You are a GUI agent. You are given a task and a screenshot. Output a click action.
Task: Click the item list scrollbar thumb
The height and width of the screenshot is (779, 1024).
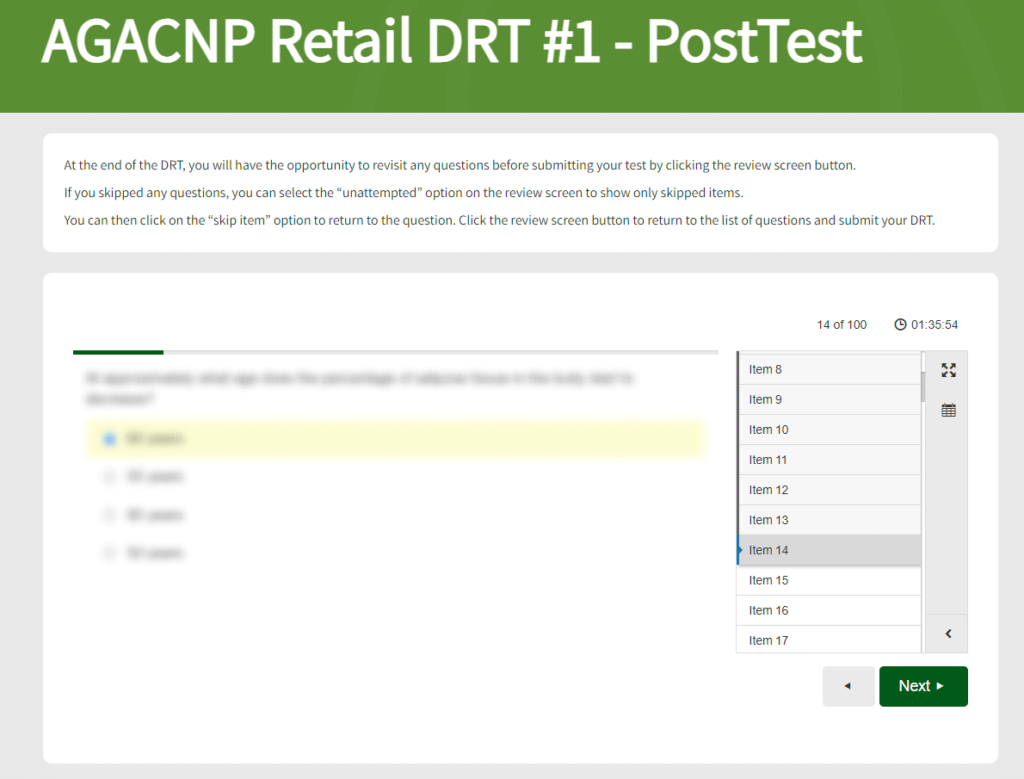pos(923,384)
